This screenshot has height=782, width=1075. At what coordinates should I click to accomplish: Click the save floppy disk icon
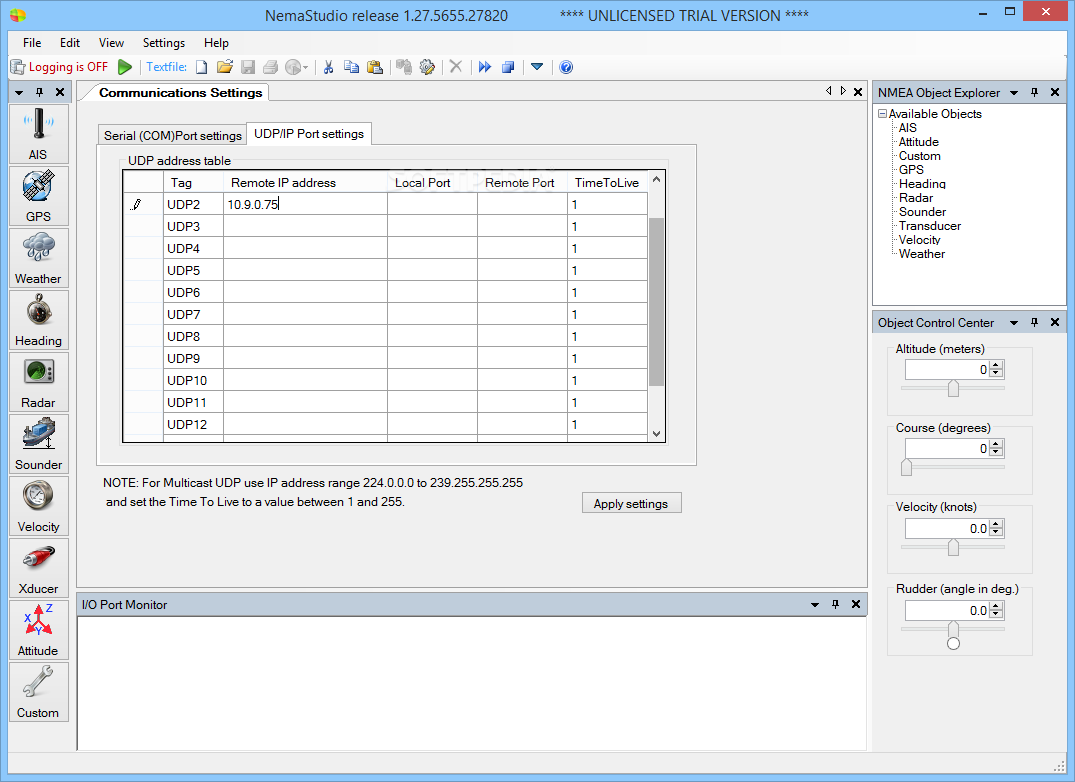[248, 67]
